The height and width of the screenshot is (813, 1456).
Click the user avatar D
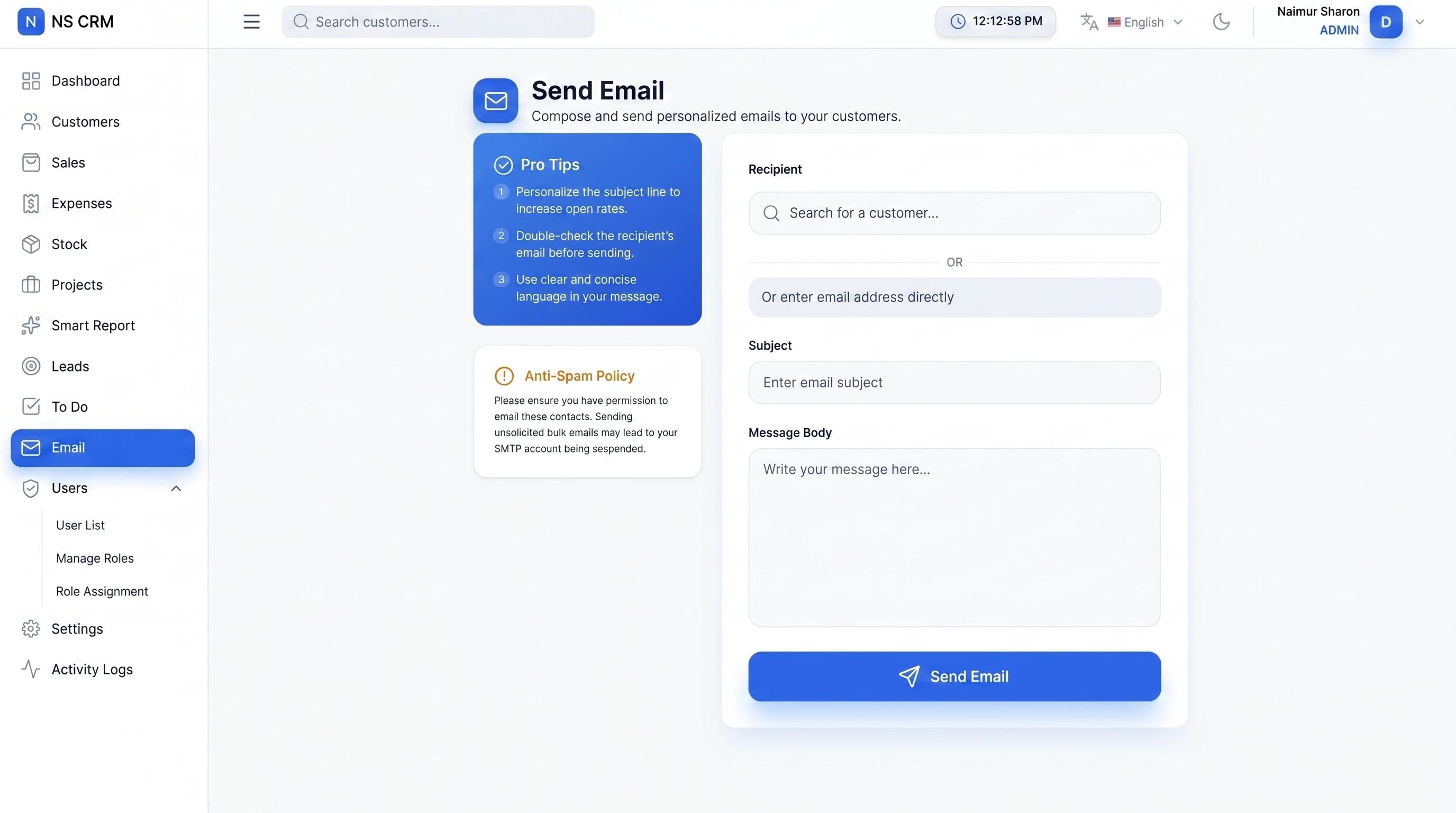1386,22
